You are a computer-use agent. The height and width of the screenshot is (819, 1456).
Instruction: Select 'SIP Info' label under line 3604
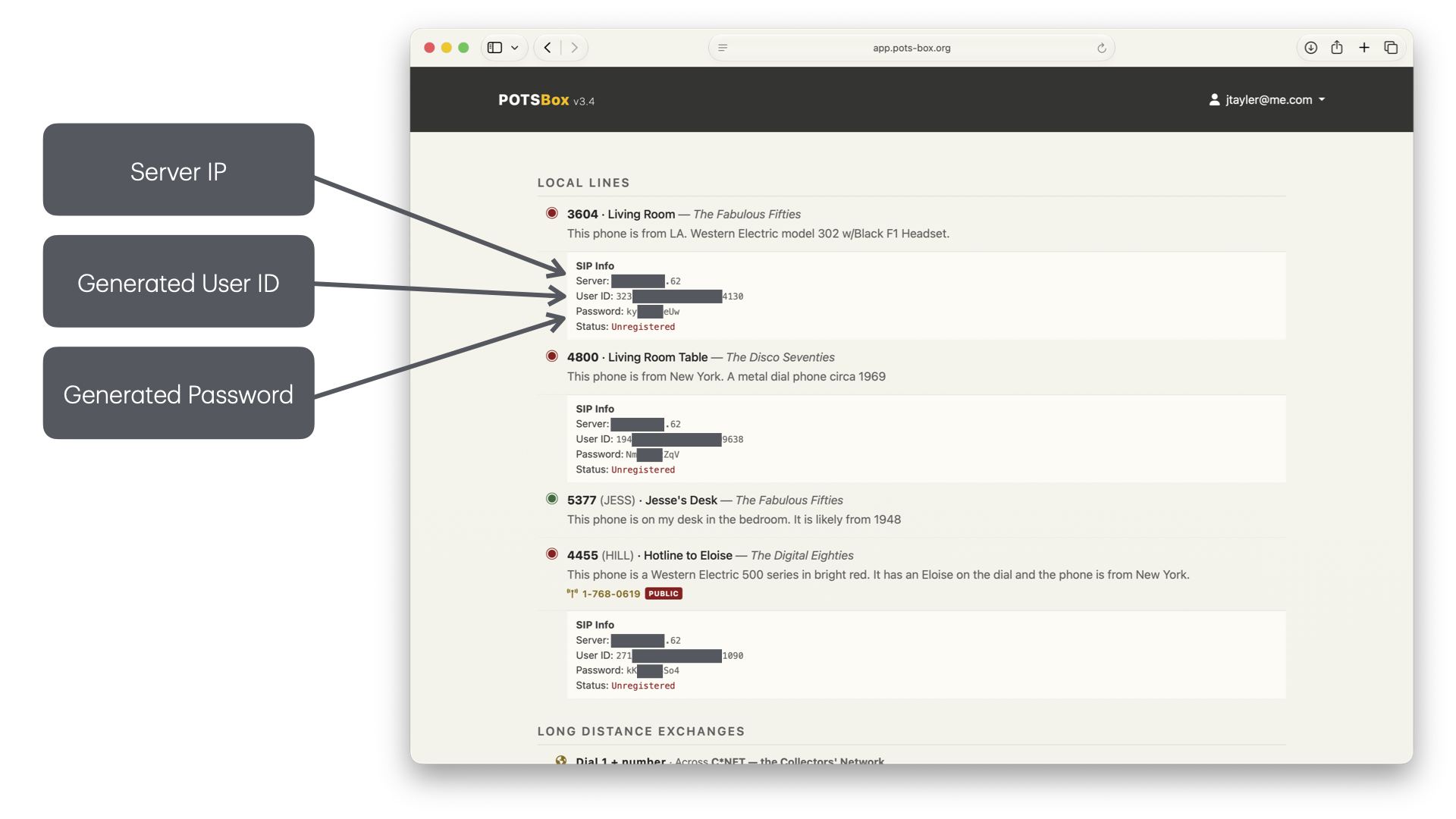595,266
